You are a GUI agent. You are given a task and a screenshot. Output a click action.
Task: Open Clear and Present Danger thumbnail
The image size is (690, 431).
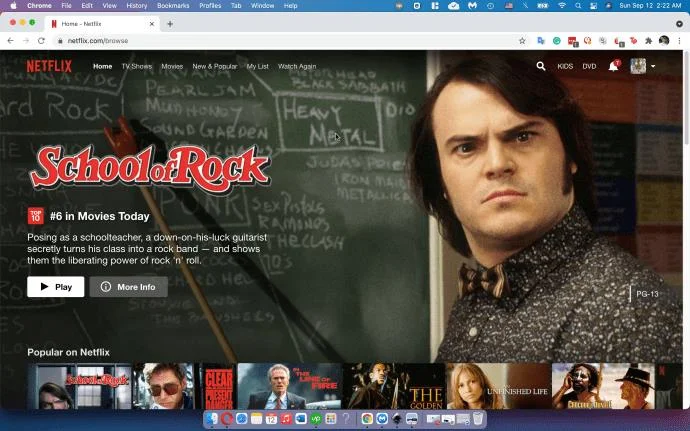point(184,386)
